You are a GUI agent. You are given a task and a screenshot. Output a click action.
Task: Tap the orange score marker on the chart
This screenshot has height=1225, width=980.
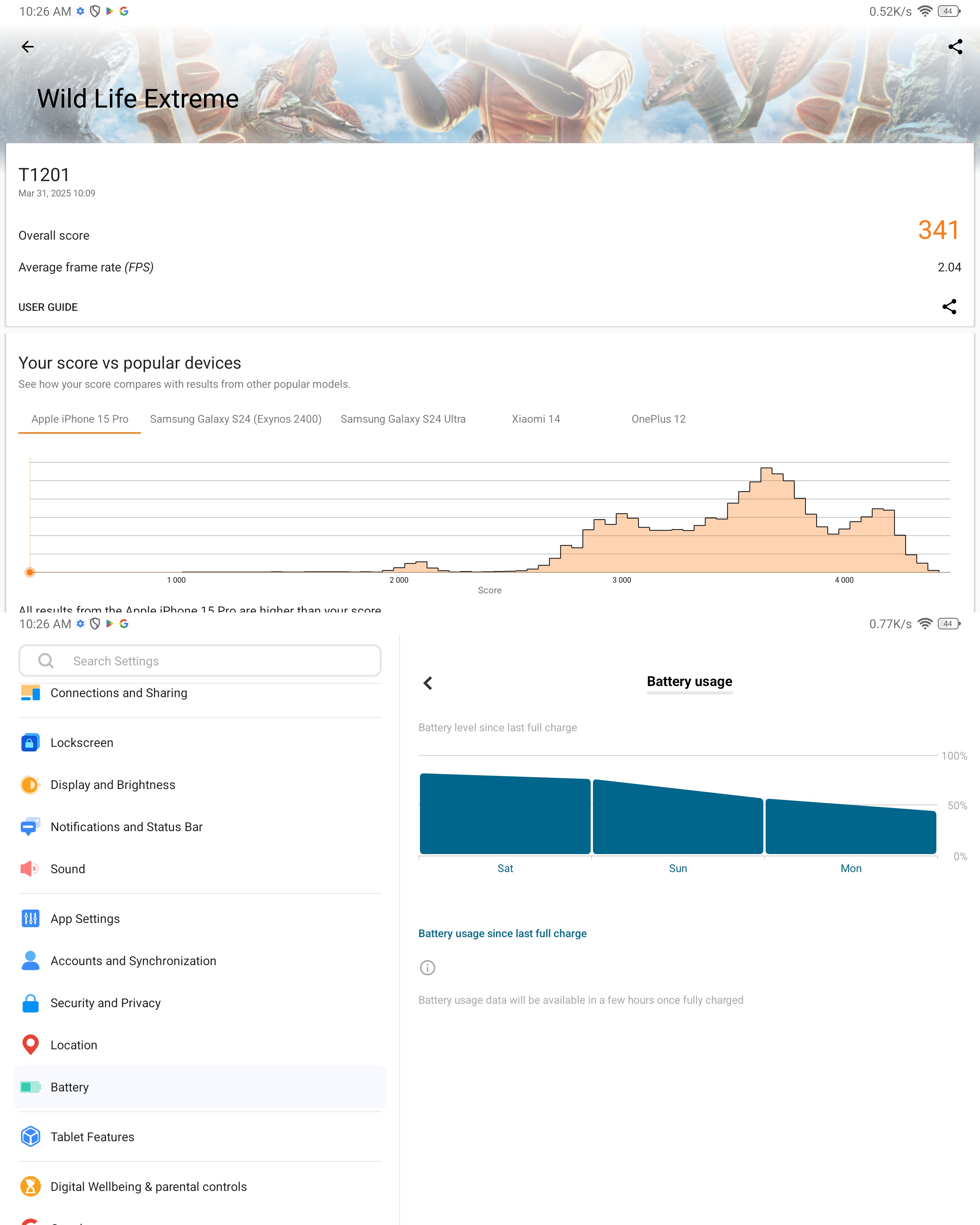(29, 572)
